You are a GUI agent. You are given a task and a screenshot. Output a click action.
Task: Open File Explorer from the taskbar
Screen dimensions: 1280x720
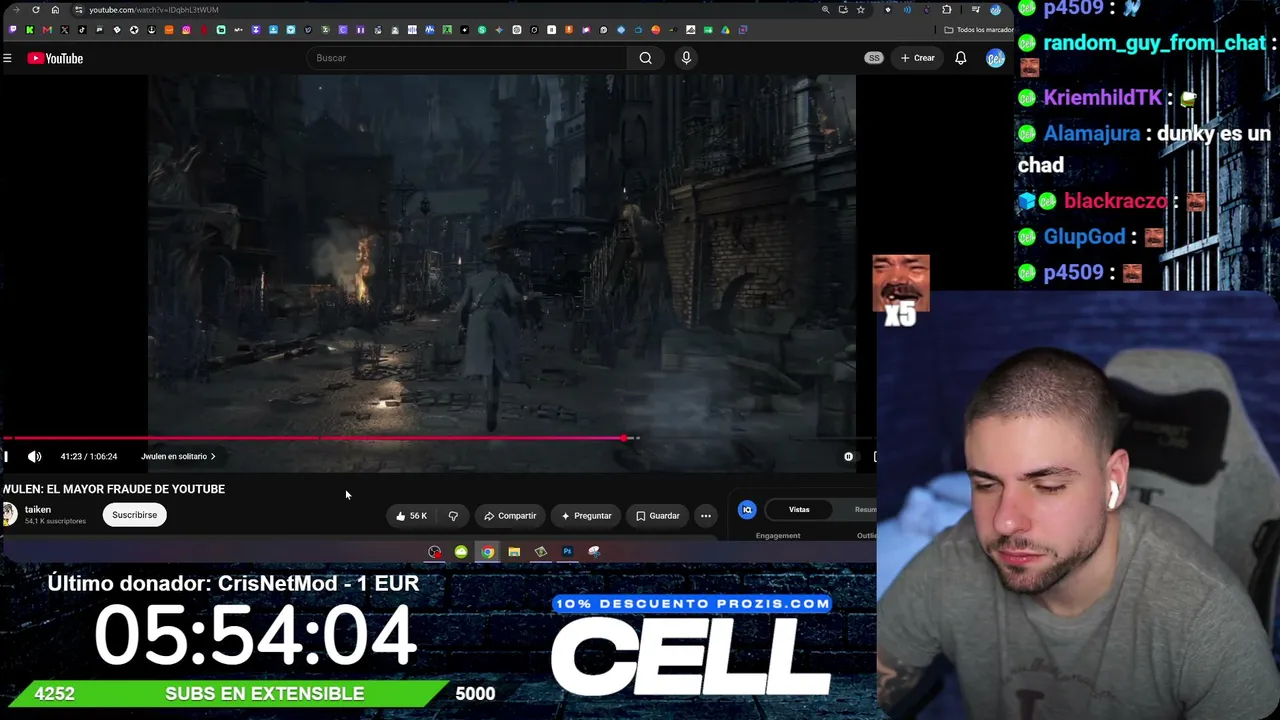point(514,552)
